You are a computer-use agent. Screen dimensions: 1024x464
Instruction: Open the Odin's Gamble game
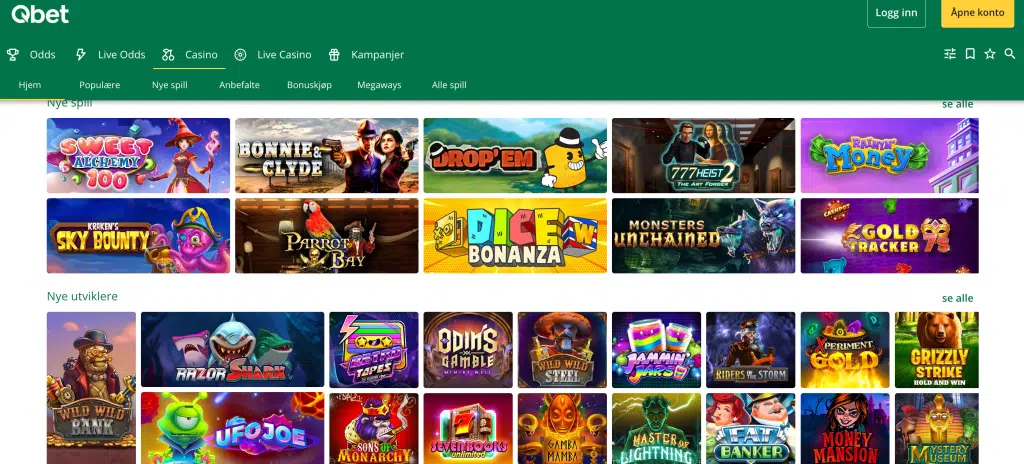click(468, 350)
